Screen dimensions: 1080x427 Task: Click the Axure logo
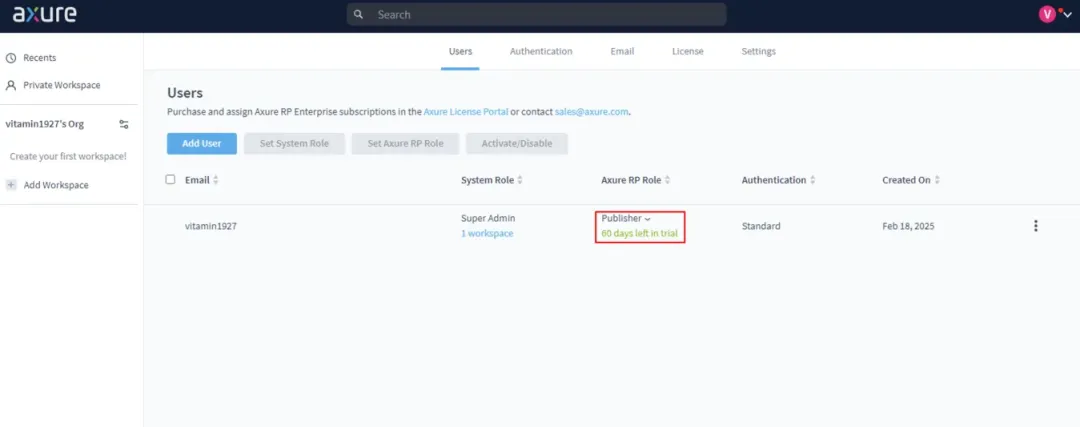pyautogui.click(x=45, y=14)
